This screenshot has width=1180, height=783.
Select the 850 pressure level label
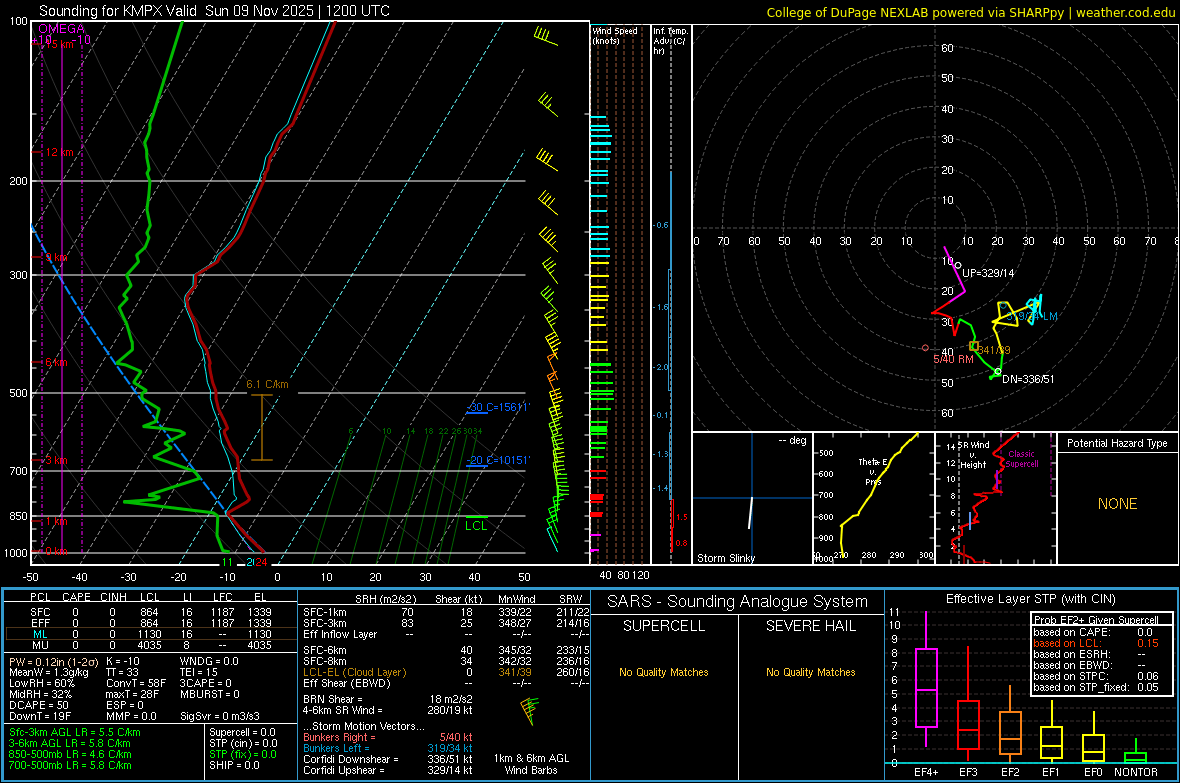18,516
